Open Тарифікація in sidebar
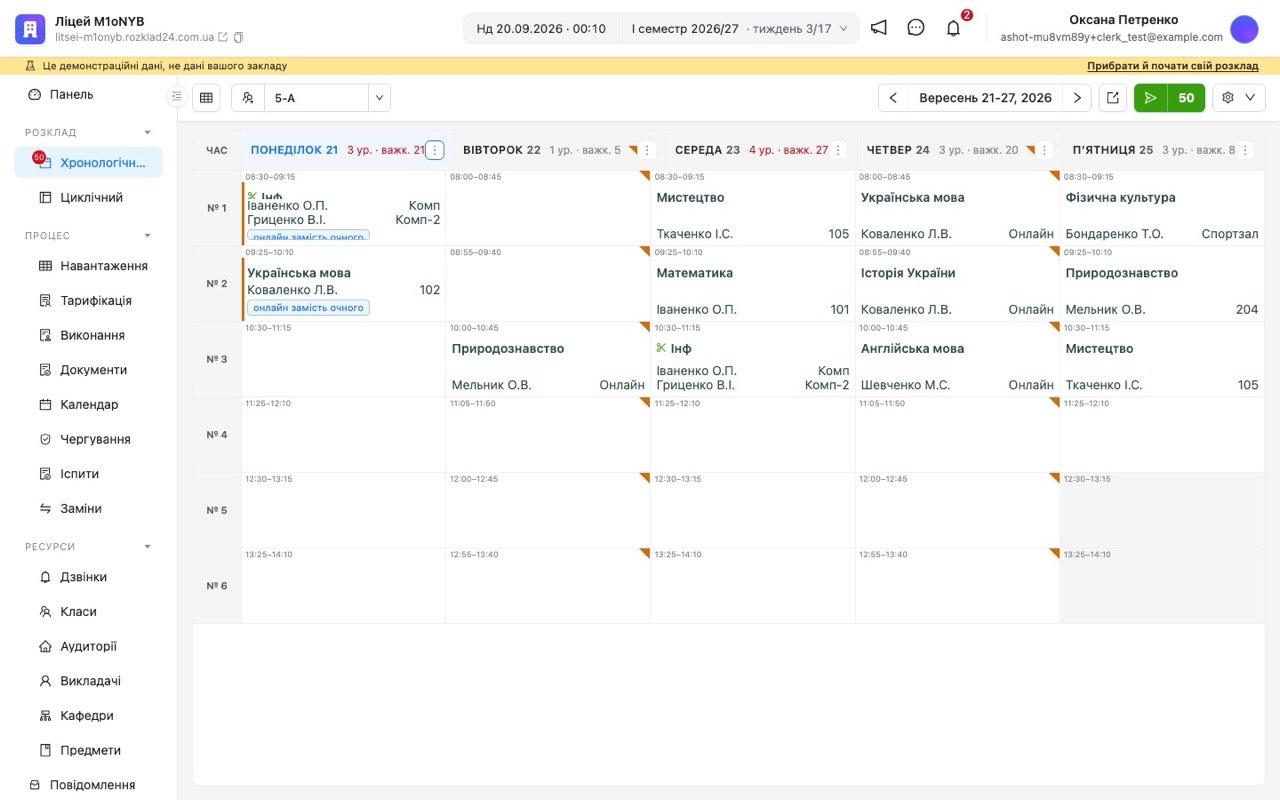1280x800 pixels. (88, 301)
